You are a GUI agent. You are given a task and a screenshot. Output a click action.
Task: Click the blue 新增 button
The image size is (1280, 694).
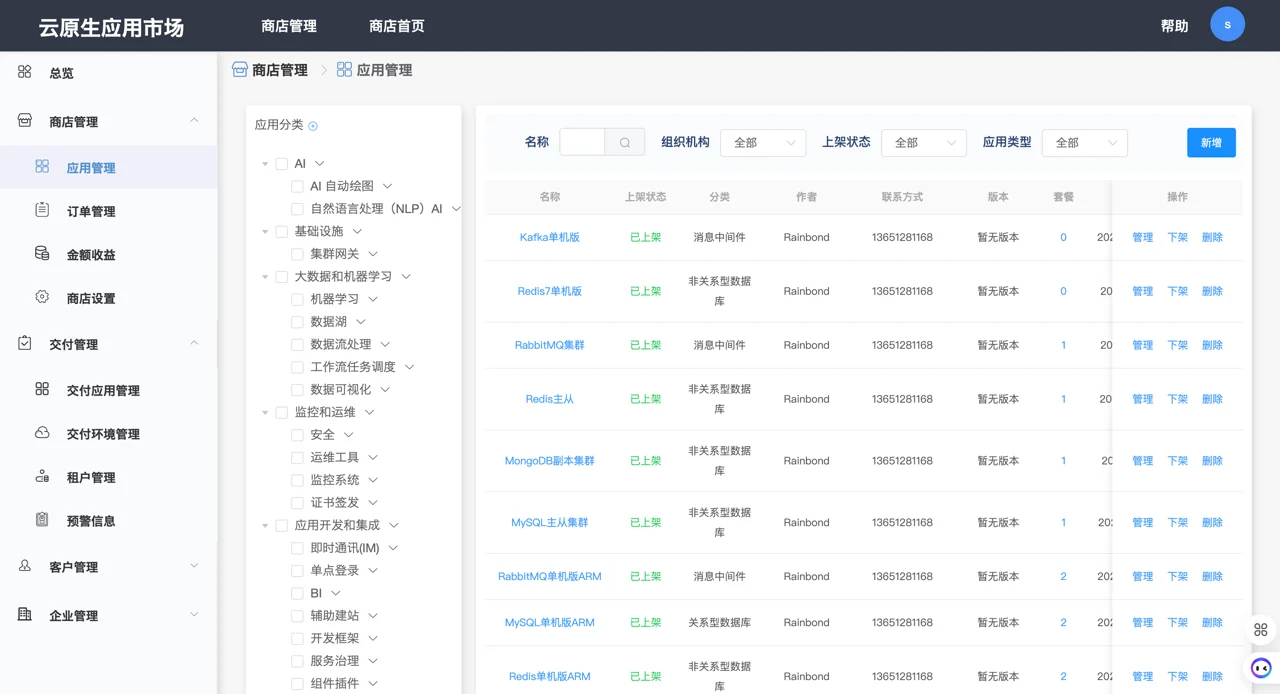pos(1211,143)
